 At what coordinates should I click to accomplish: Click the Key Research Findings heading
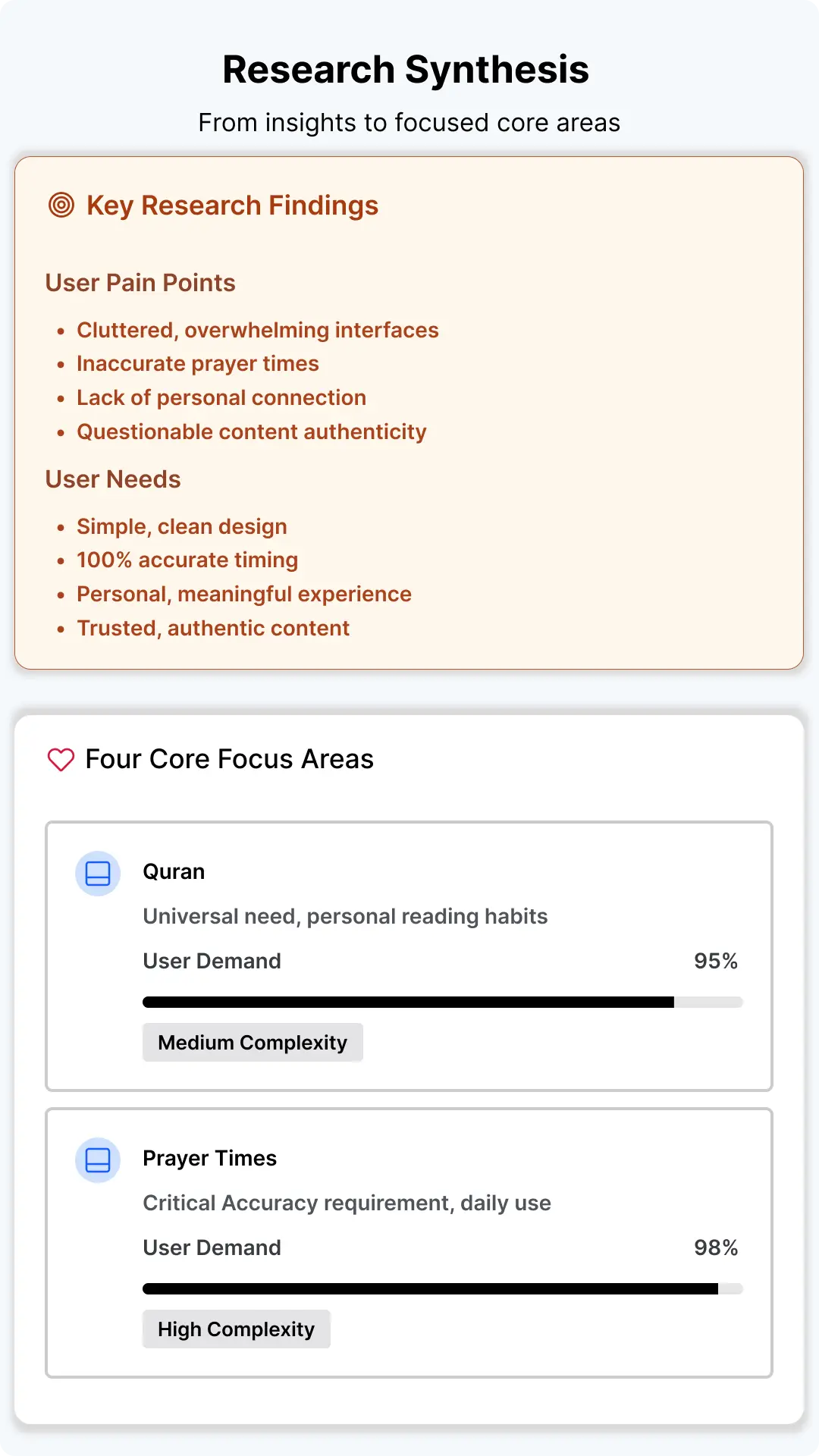click(232, 206)
